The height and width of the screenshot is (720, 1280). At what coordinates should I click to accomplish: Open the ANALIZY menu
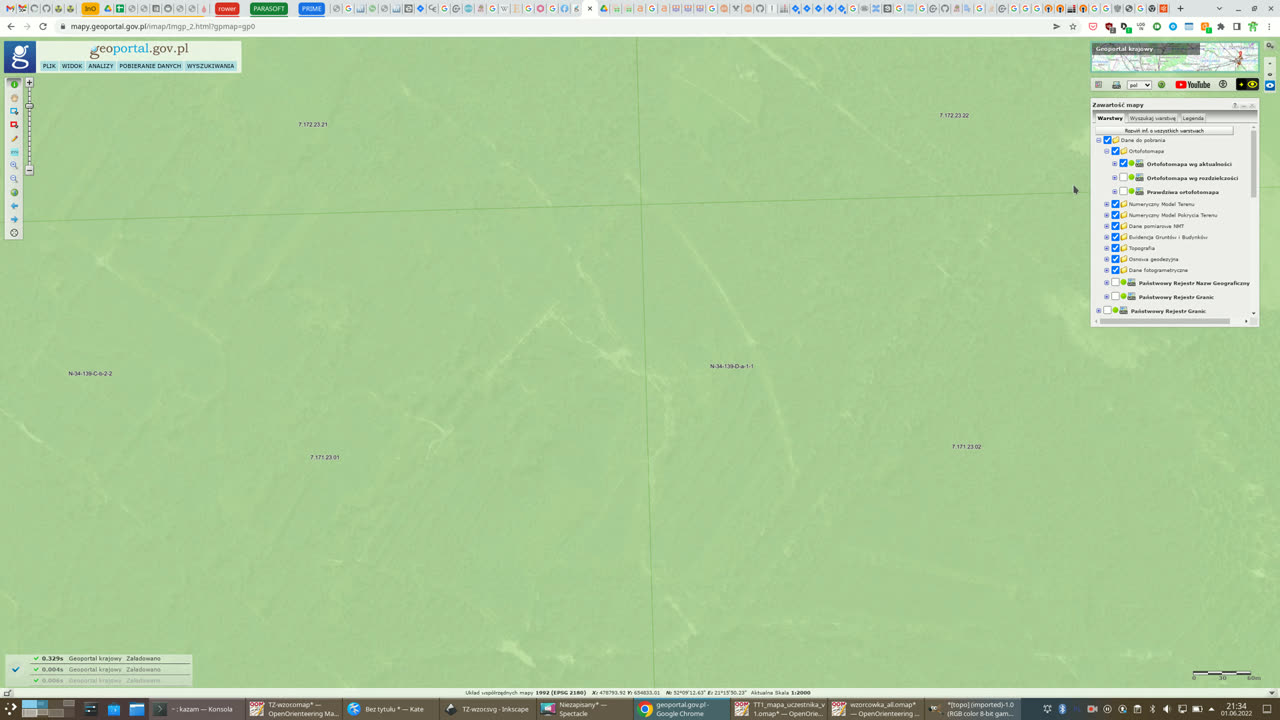tap(101, 66)
